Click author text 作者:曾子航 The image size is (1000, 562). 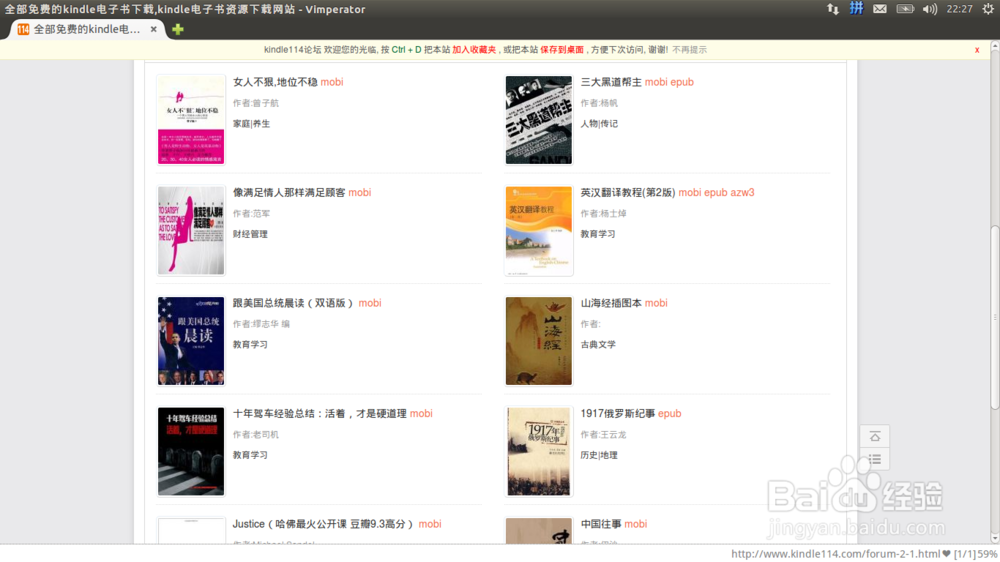(255, 103)
